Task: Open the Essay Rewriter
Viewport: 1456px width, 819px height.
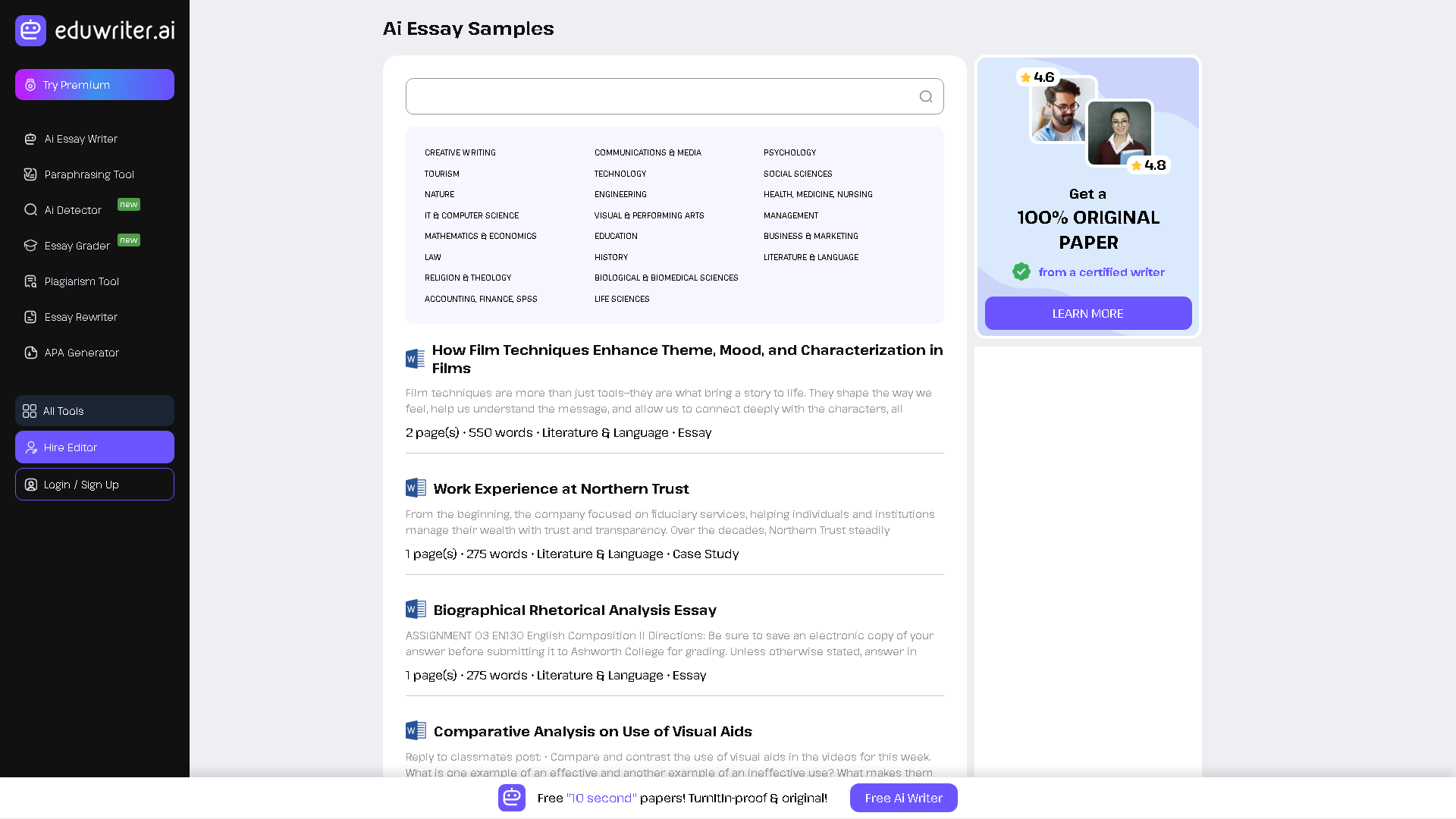Action: point(81,317)
